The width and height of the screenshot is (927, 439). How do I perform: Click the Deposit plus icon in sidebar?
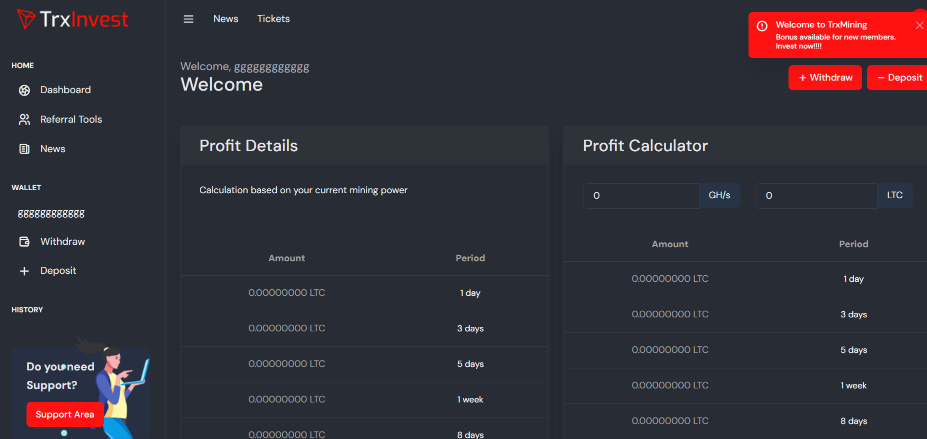(x=24, y=271)
